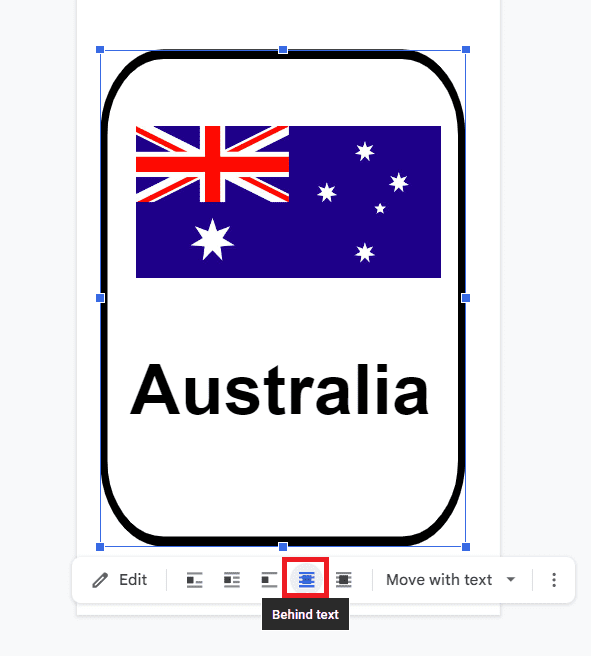Click the bottom-left resize handle

[x=100, y=547]
